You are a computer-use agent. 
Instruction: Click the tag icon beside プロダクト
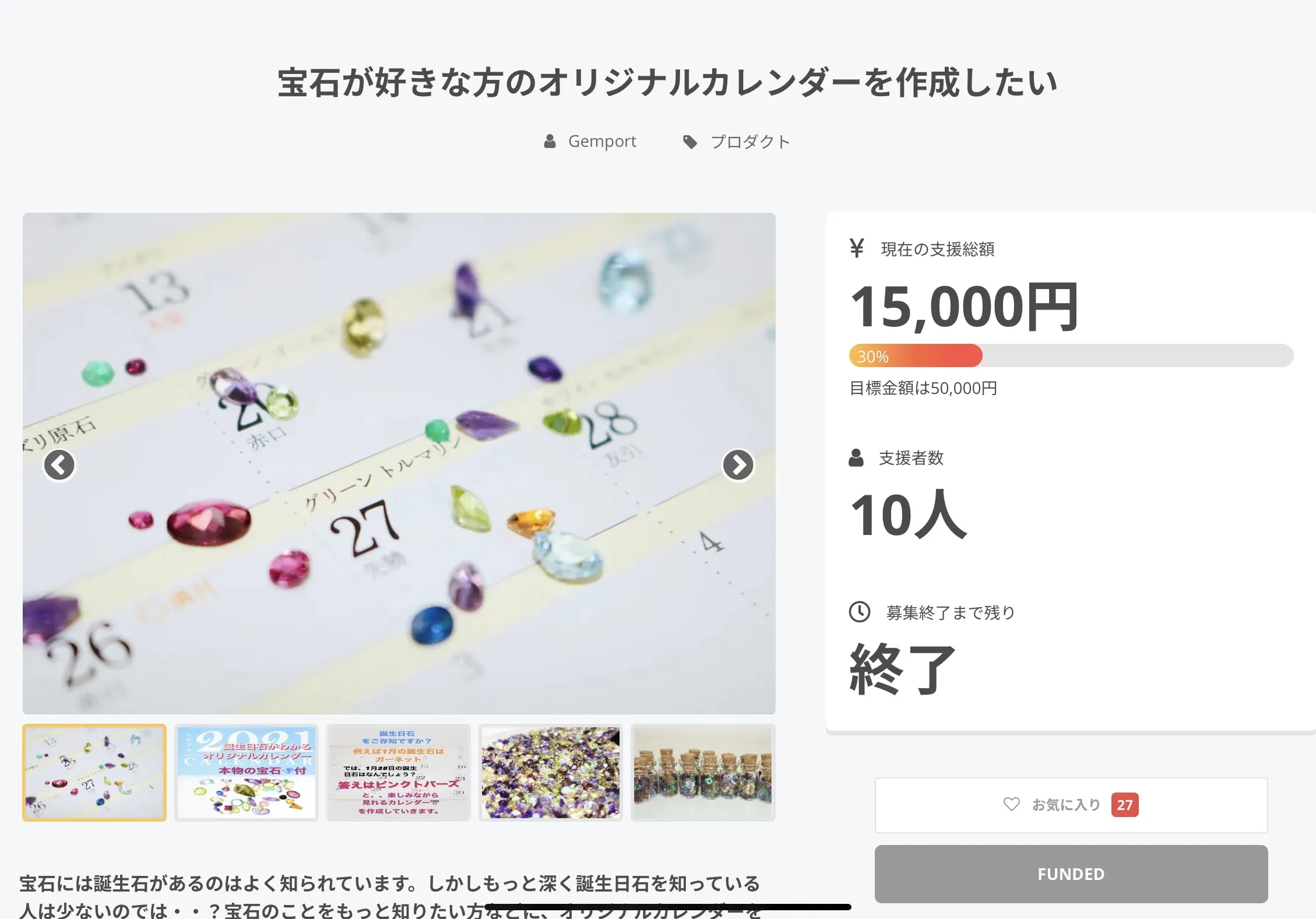click(x=690, y=142)
